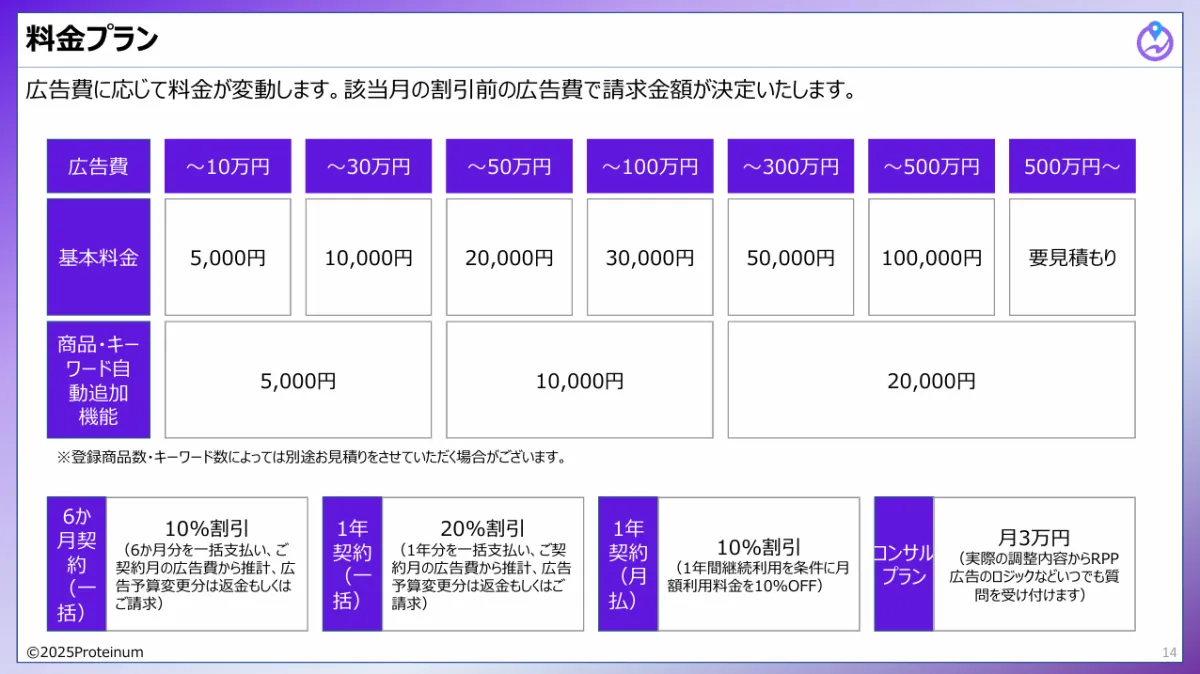
Task: Click the purple location-pin logo icon
Action: [x=1155, y=41]
